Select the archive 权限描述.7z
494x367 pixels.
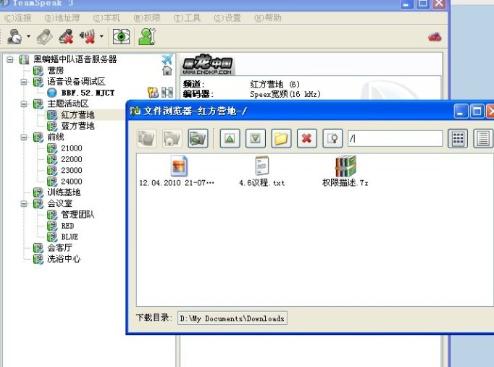click(345, 172)
